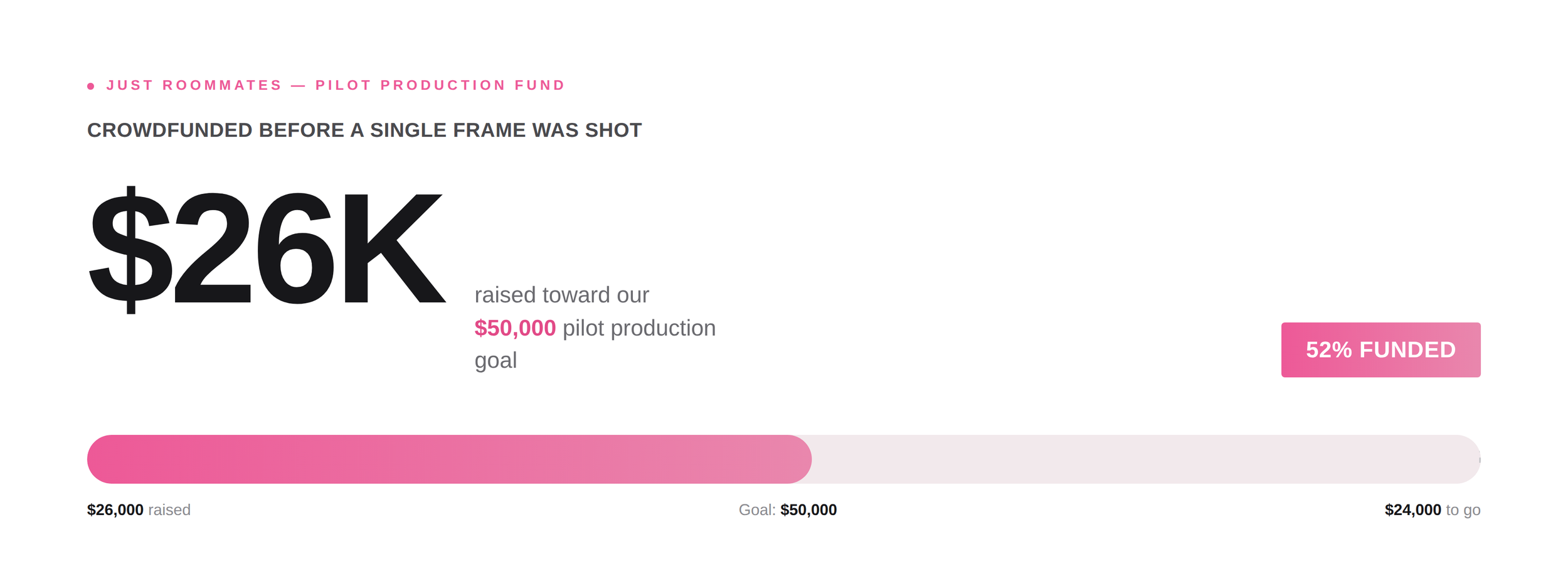Click PILOT PRODUCTION FUND in the pink eyebrow

point(440,85)
